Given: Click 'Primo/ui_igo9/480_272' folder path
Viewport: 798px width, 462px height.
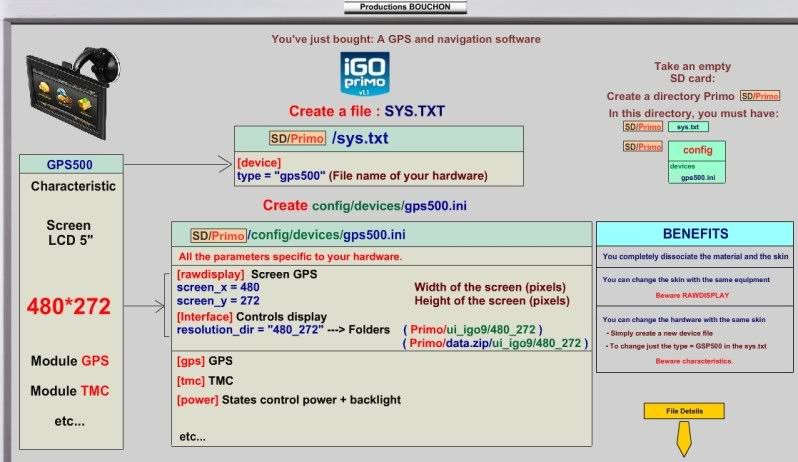Looking at the screenshot, I should 473,330.
